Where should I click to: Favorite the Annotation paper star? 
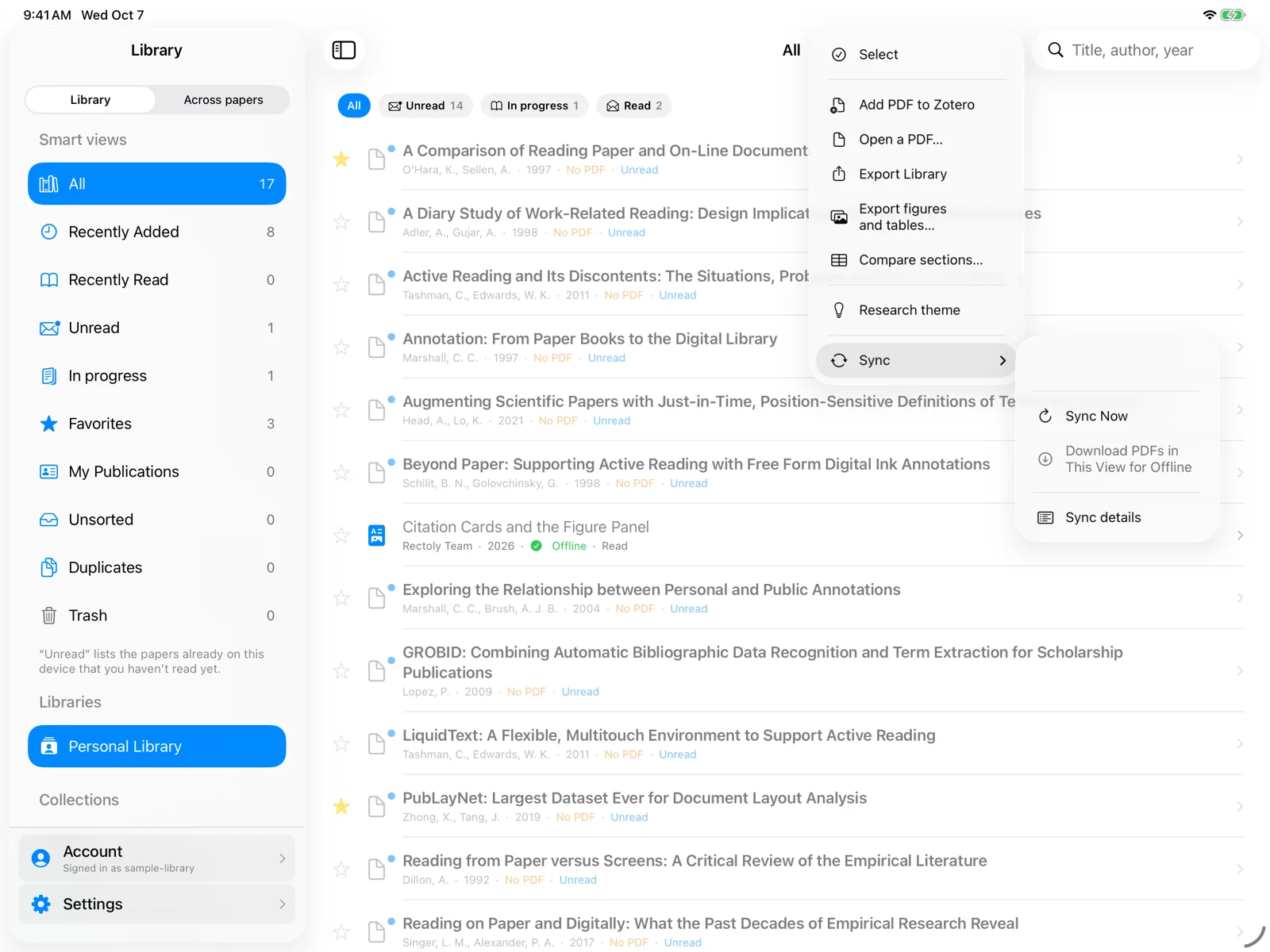click(x=341, y=347)
